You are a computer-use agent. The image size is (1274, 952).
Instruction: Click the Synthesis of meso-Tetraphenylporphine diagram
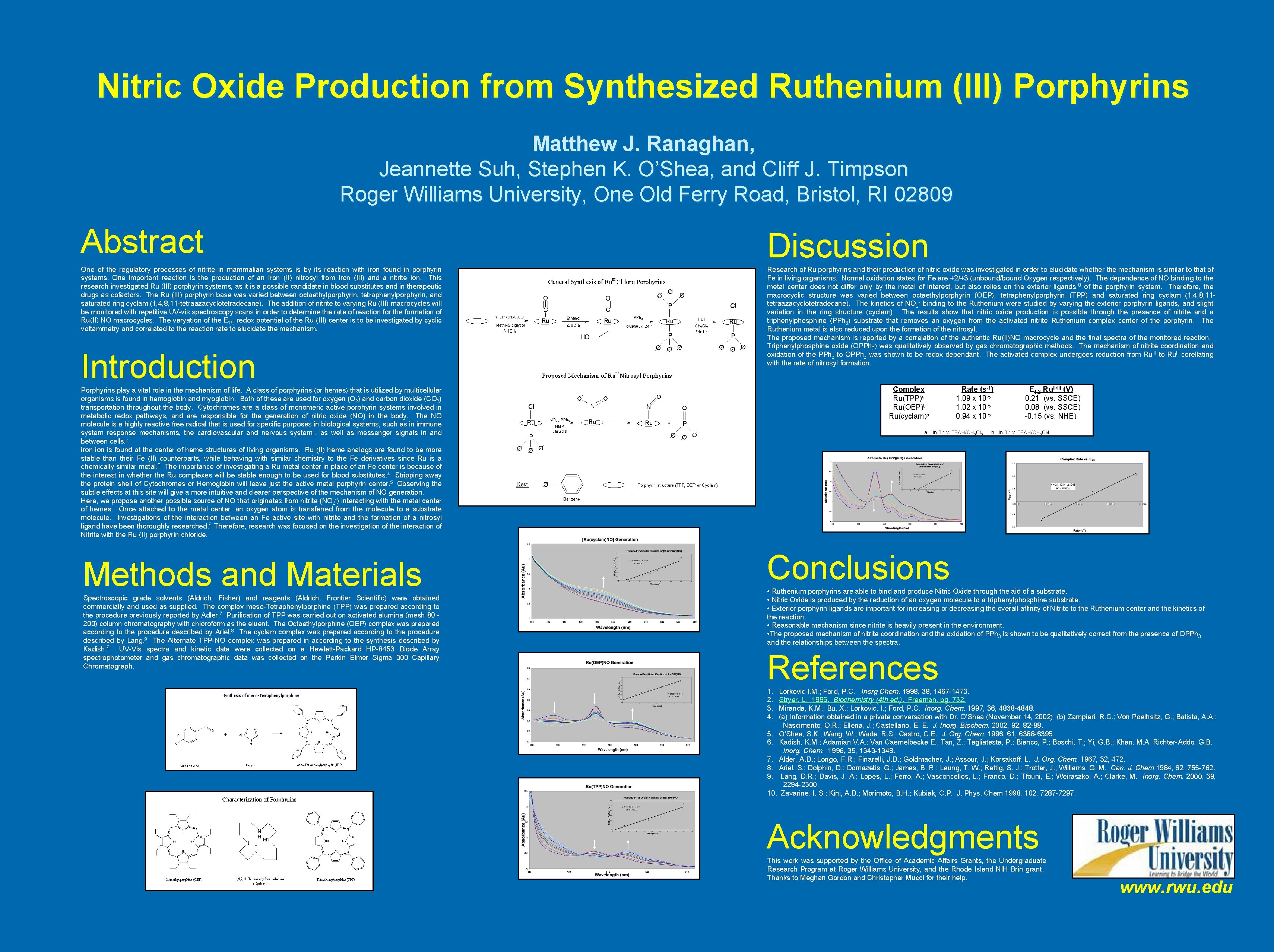coord(261,729)
